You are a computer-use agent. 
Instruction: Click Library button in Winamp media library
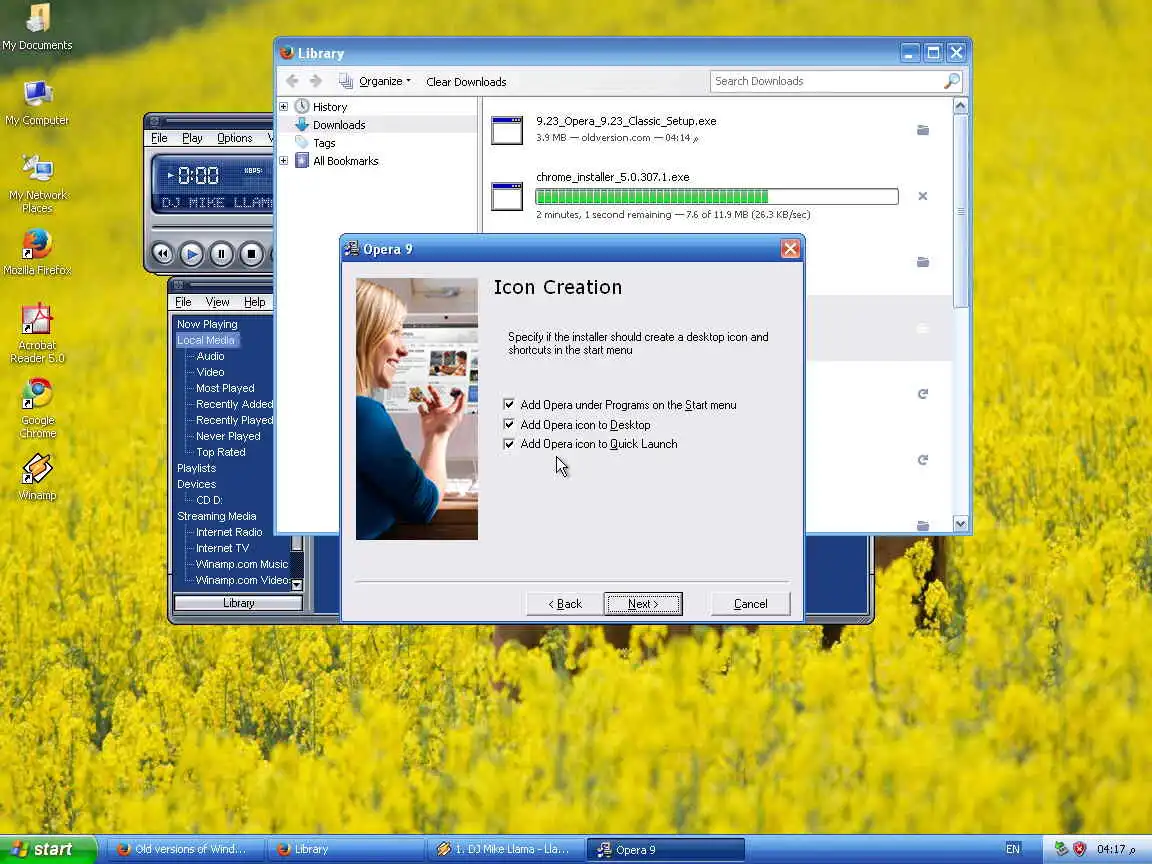pos(238,603)
